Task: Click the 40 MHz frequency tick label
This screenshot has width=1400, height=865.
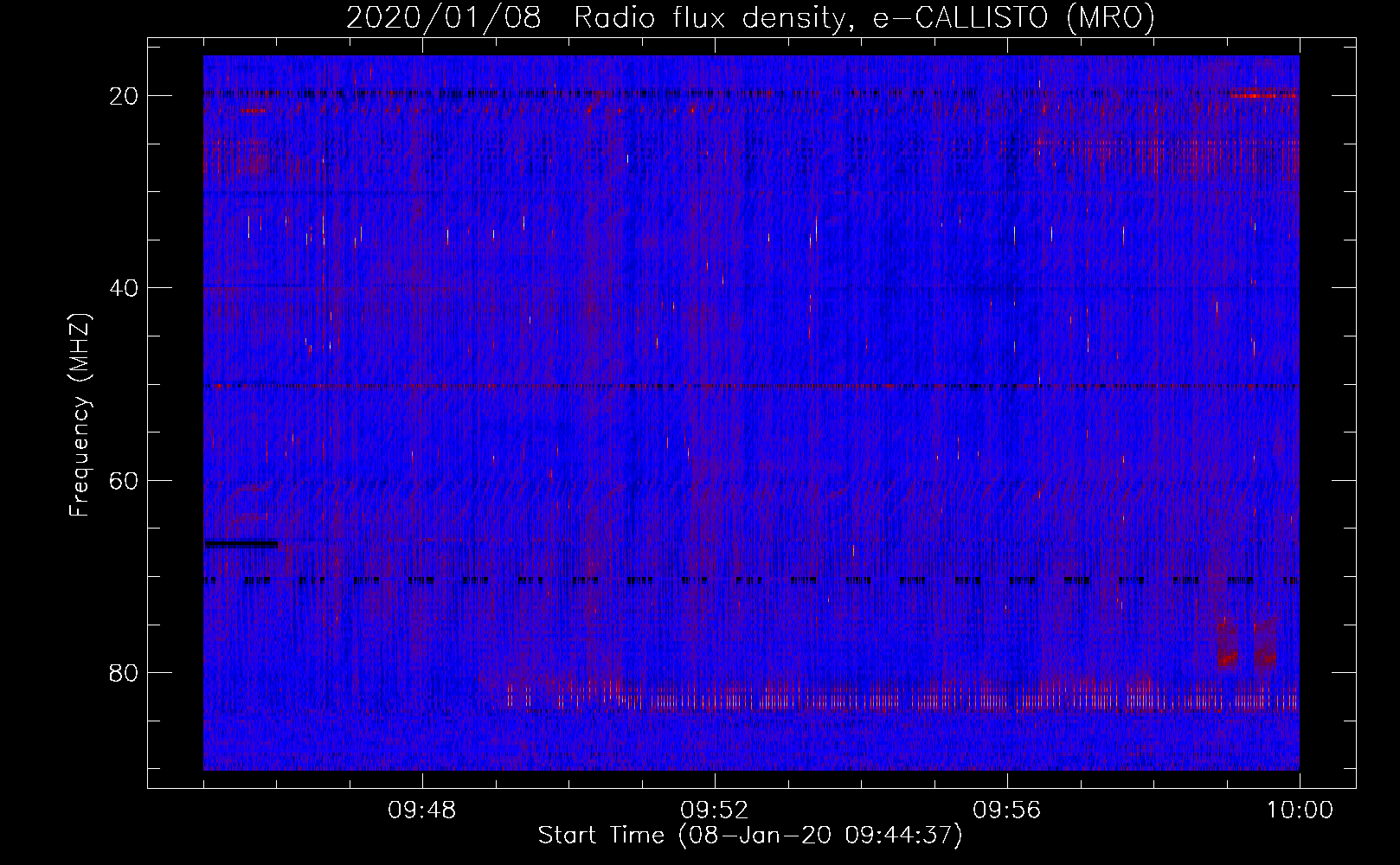Action: 125,287
